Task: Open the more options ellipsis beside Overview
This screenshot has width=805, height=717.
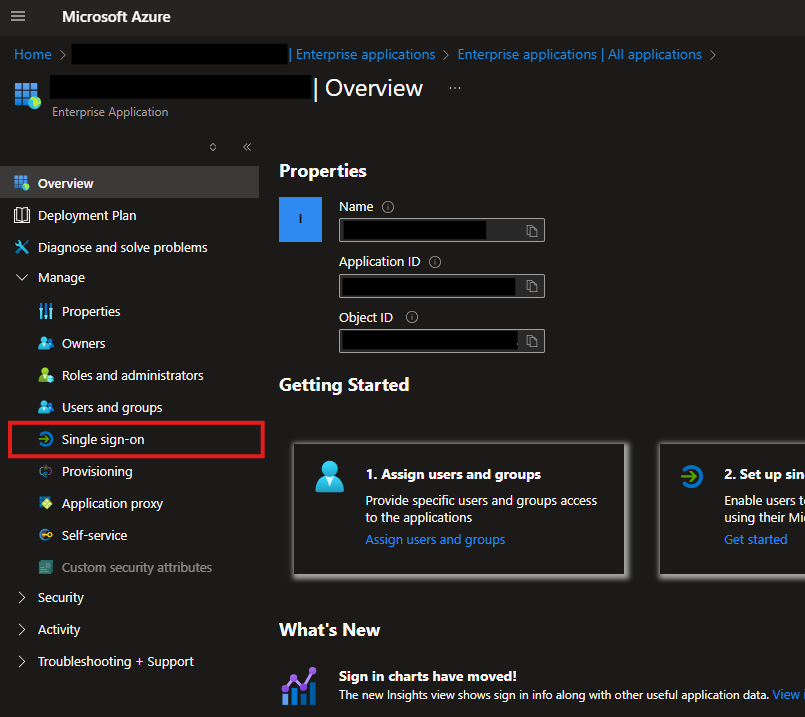Action: [455, 88]
